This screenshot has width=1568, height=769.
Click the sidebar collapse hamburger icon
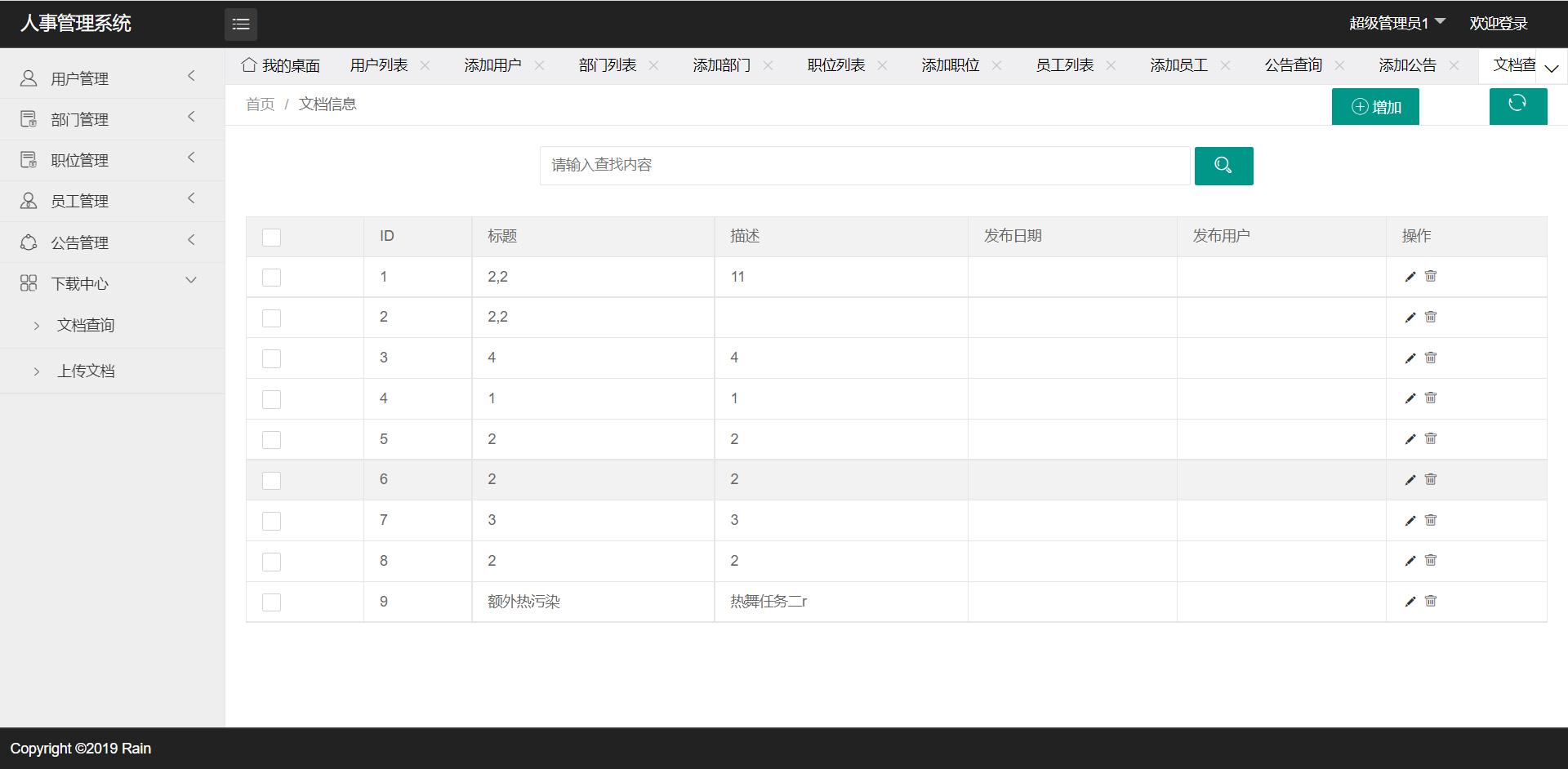tap(240, 24)
